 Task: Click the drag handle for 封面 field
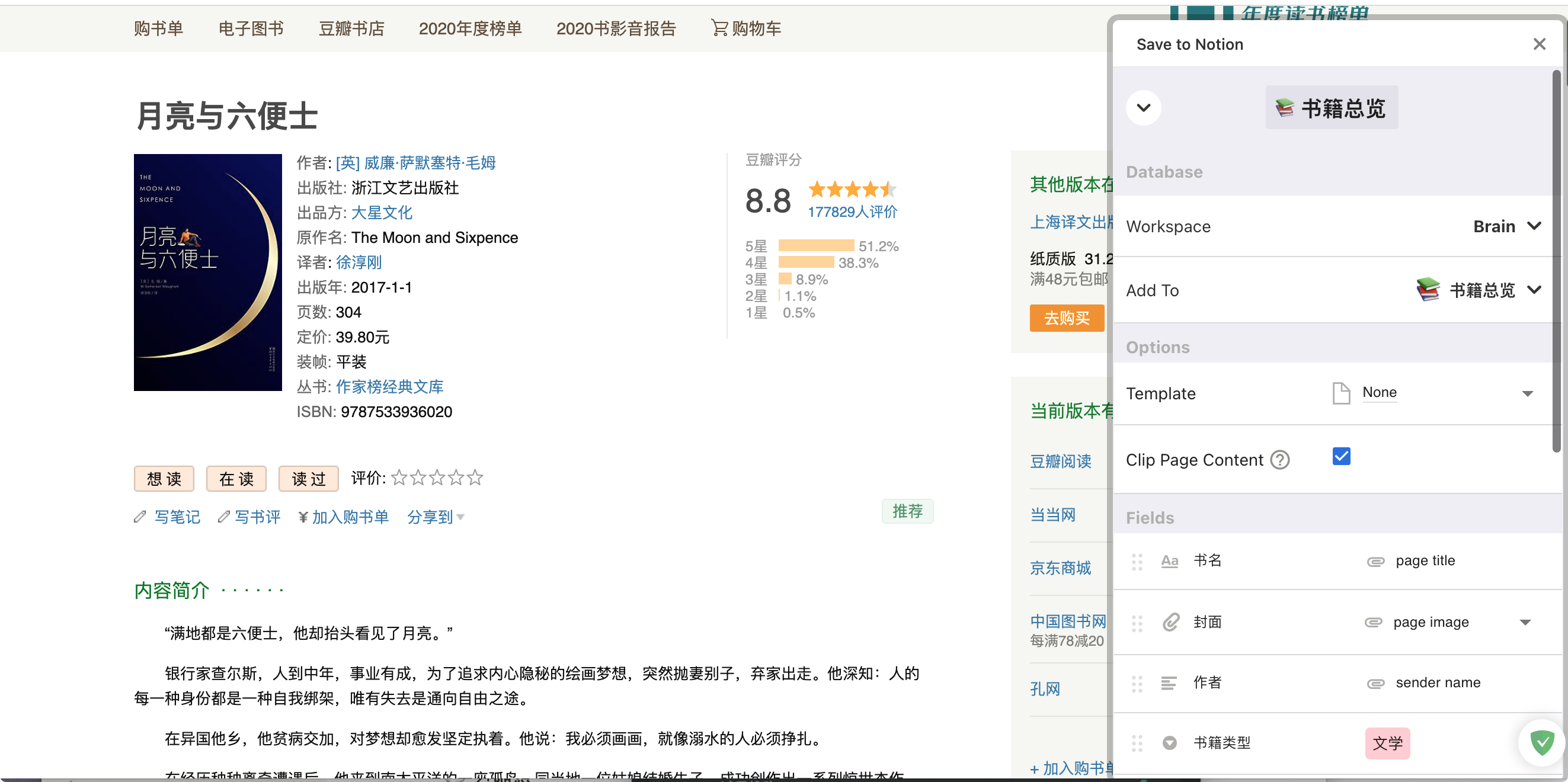[x=1137, y=623]
